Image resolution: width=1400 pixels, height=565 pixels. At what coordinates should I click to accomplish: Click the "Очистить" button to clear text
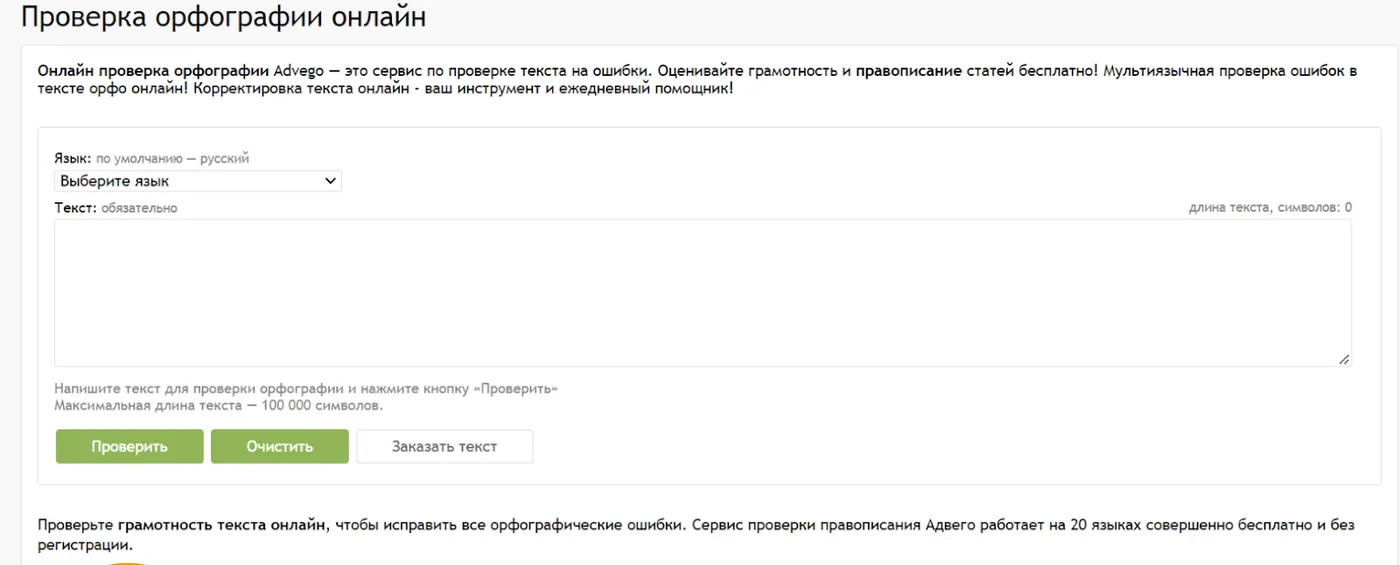[280, 447]
